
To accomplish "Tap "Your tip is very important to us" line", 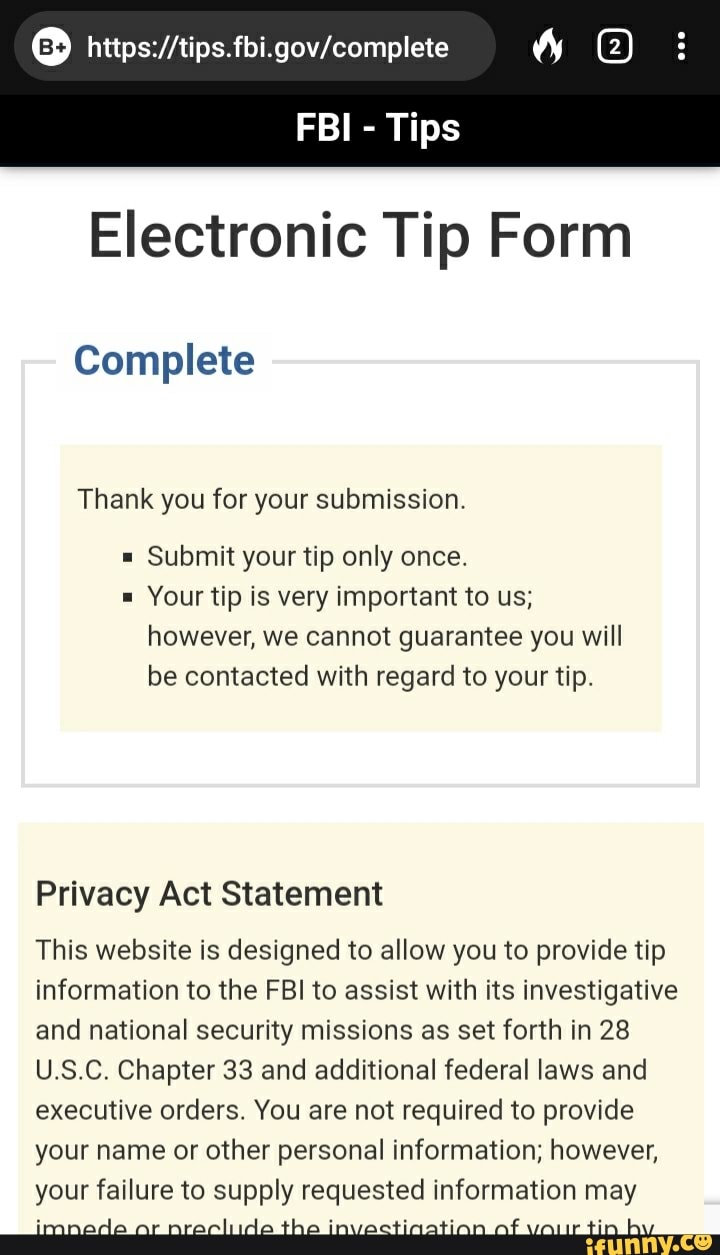I will click(340, 596).
